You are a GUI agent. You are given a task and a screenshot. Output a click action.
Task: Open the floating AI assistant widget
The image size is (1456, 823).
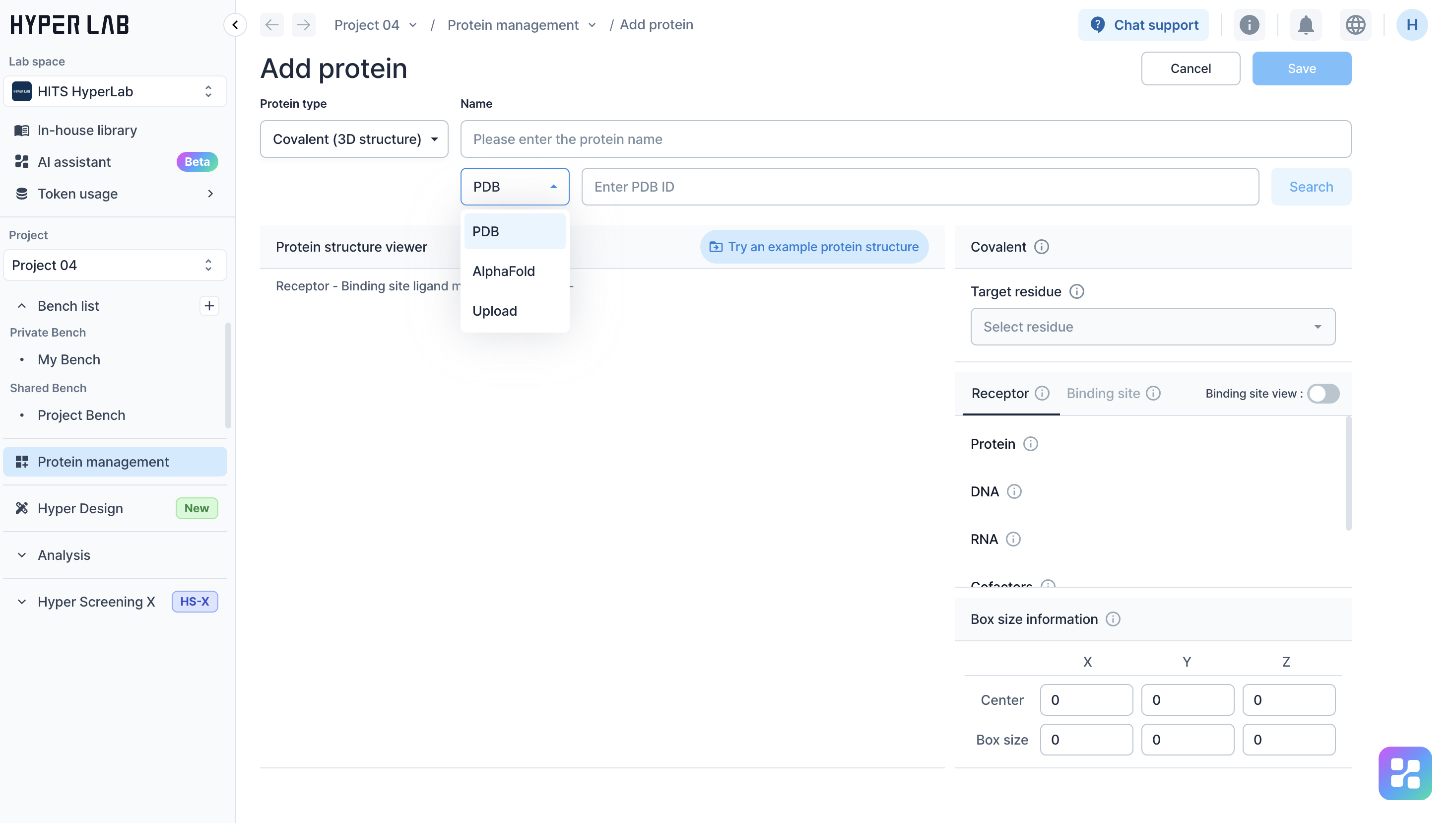tap(1404, 773)
